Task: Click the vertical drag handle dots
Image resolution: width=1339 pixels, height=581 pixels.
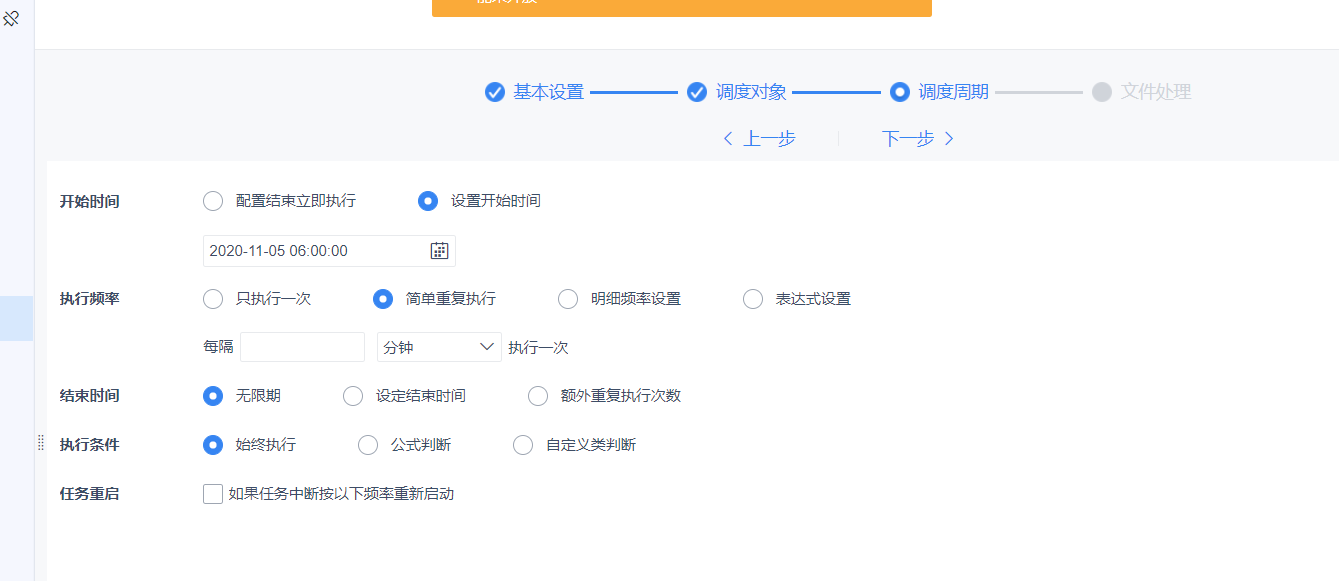Action: [41, 442]
